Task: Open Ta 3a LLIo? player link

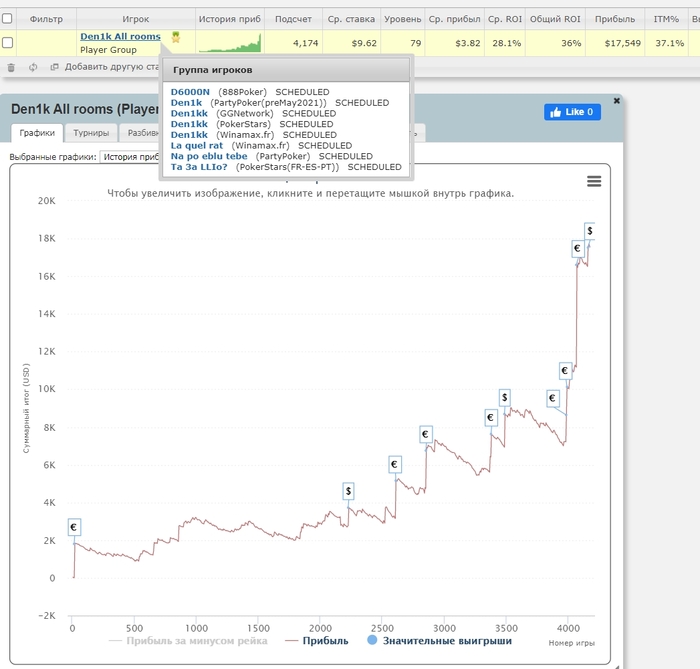Action: click(x=199, y=167)
